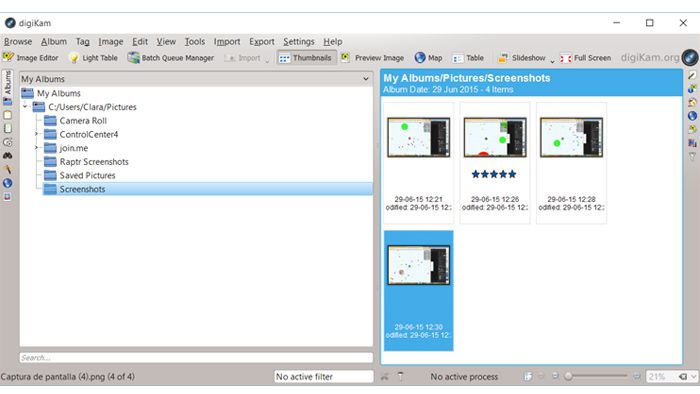Click the thumbnail size slider handle
The height and width of the screenshot is (394, 700).
click(x=568, y=377)
